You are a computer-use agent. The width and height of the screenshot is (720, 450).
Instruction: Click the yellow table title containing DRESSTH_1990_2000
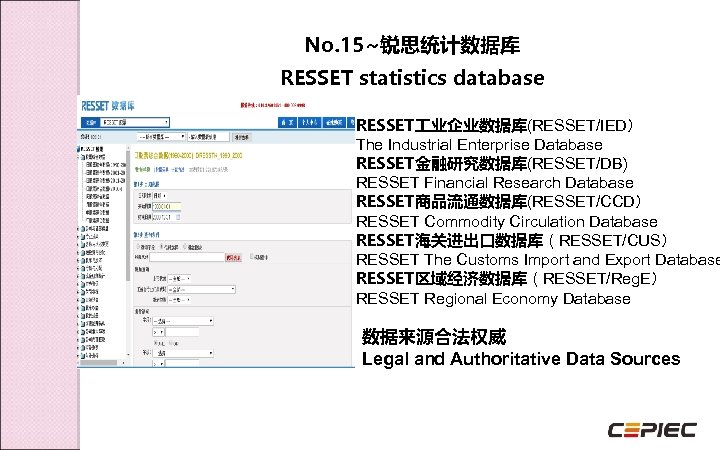(188, 156)
